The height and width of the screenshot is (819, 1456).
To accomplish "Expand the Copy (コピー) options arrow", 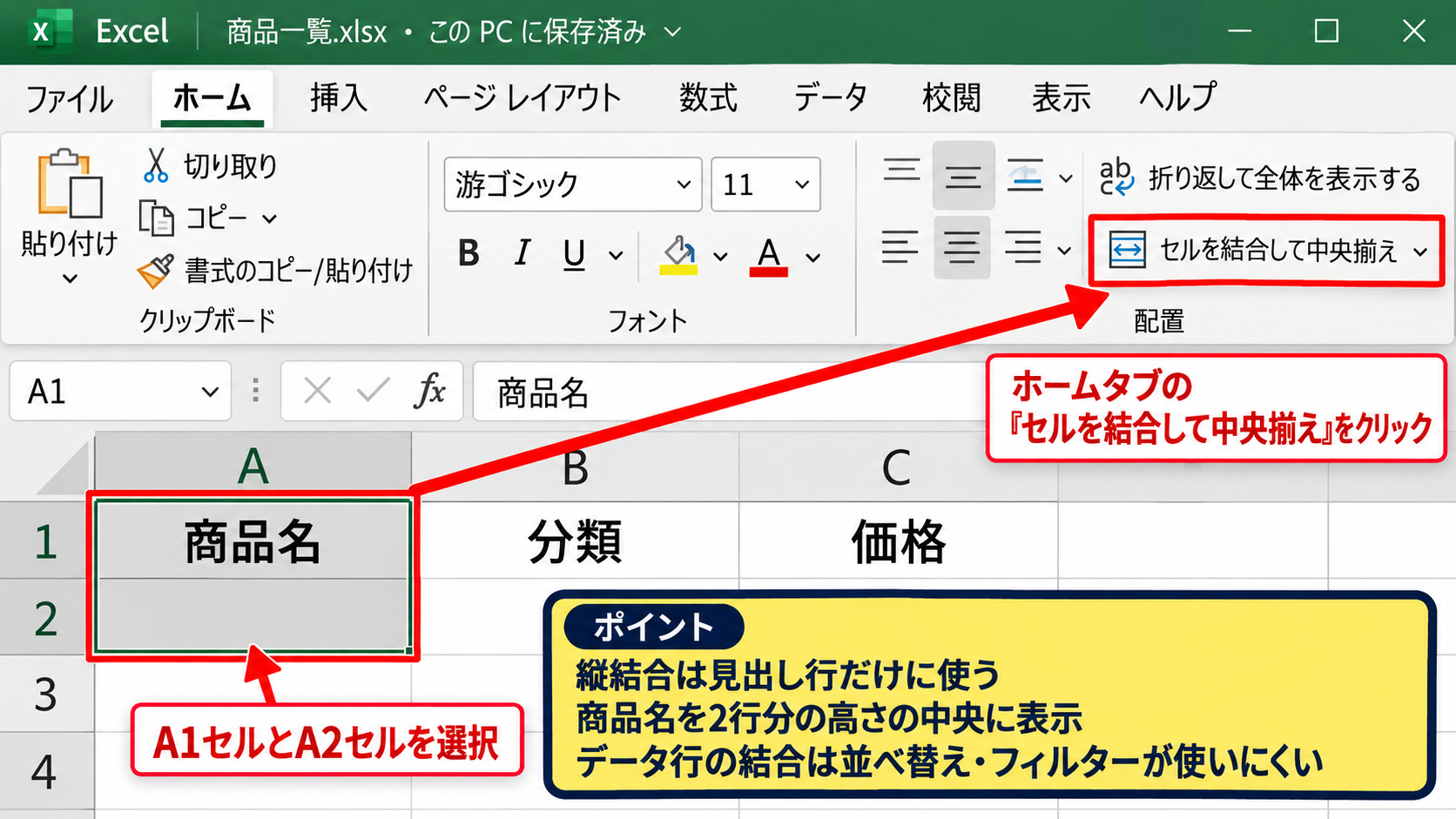I will pyautogui.click(x=269, y=218).
